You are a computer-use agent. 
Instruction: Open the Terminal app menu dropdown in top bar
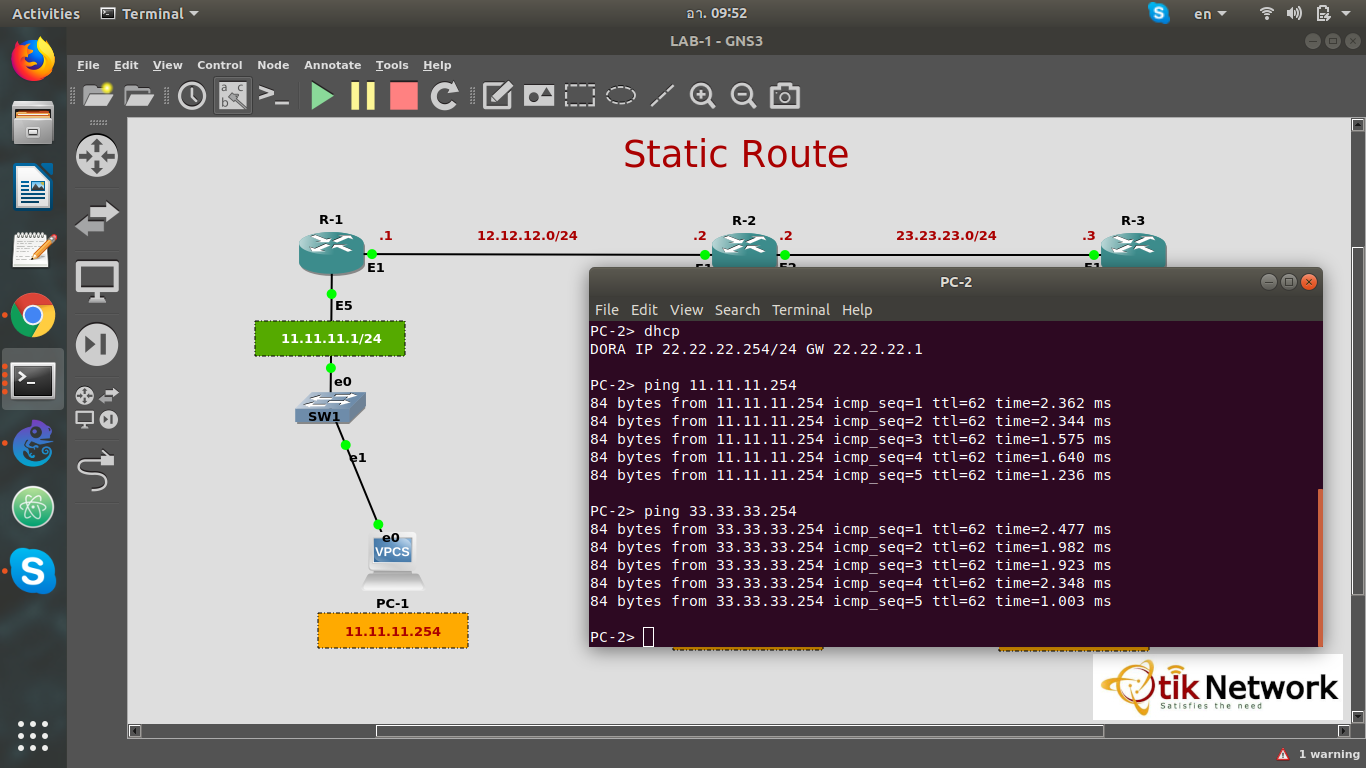[x=150, y=14]
